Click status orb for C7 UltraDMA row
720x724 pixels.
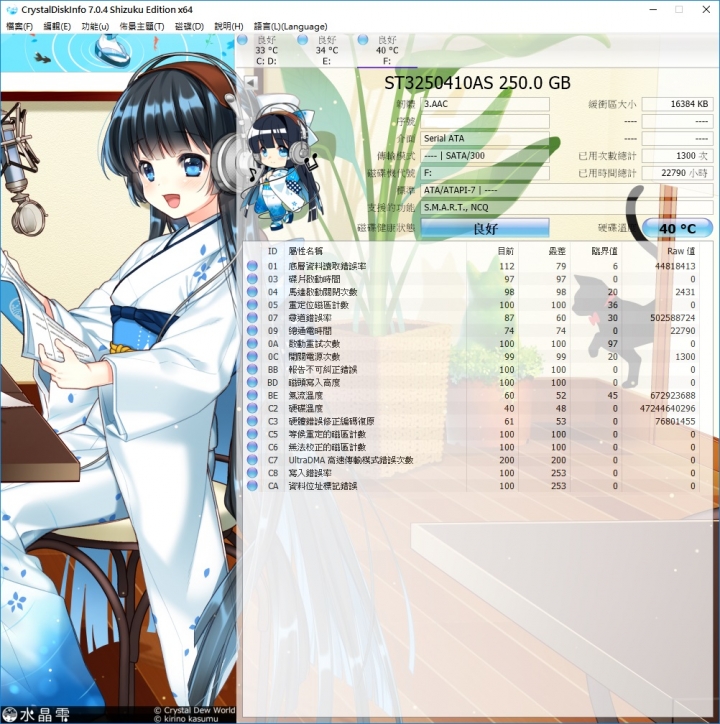pyautogui.click(x=252, y=460)
